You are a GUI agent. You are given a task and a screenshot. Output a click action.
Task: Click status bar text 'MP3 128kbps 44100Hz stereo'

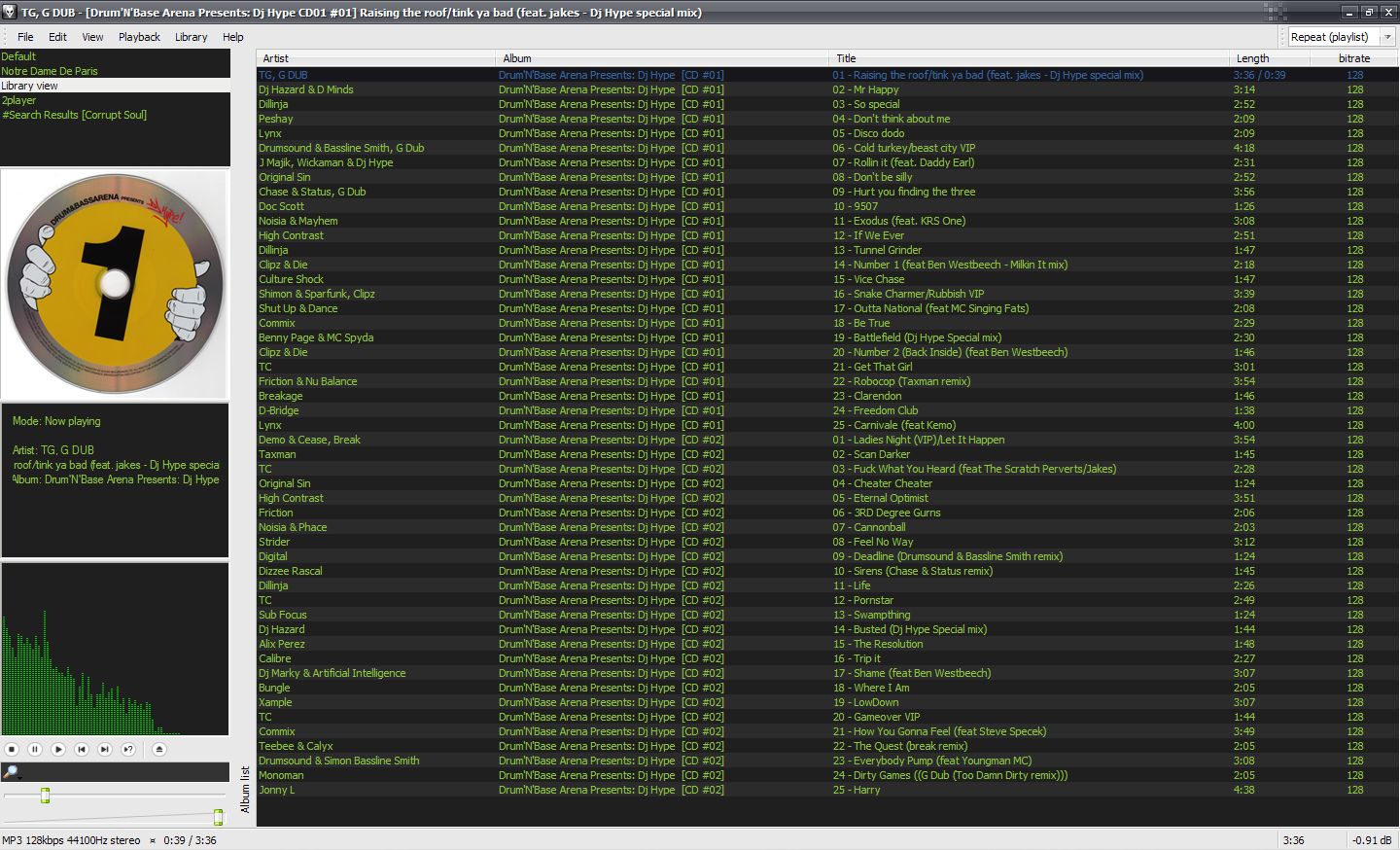[71, 840]
